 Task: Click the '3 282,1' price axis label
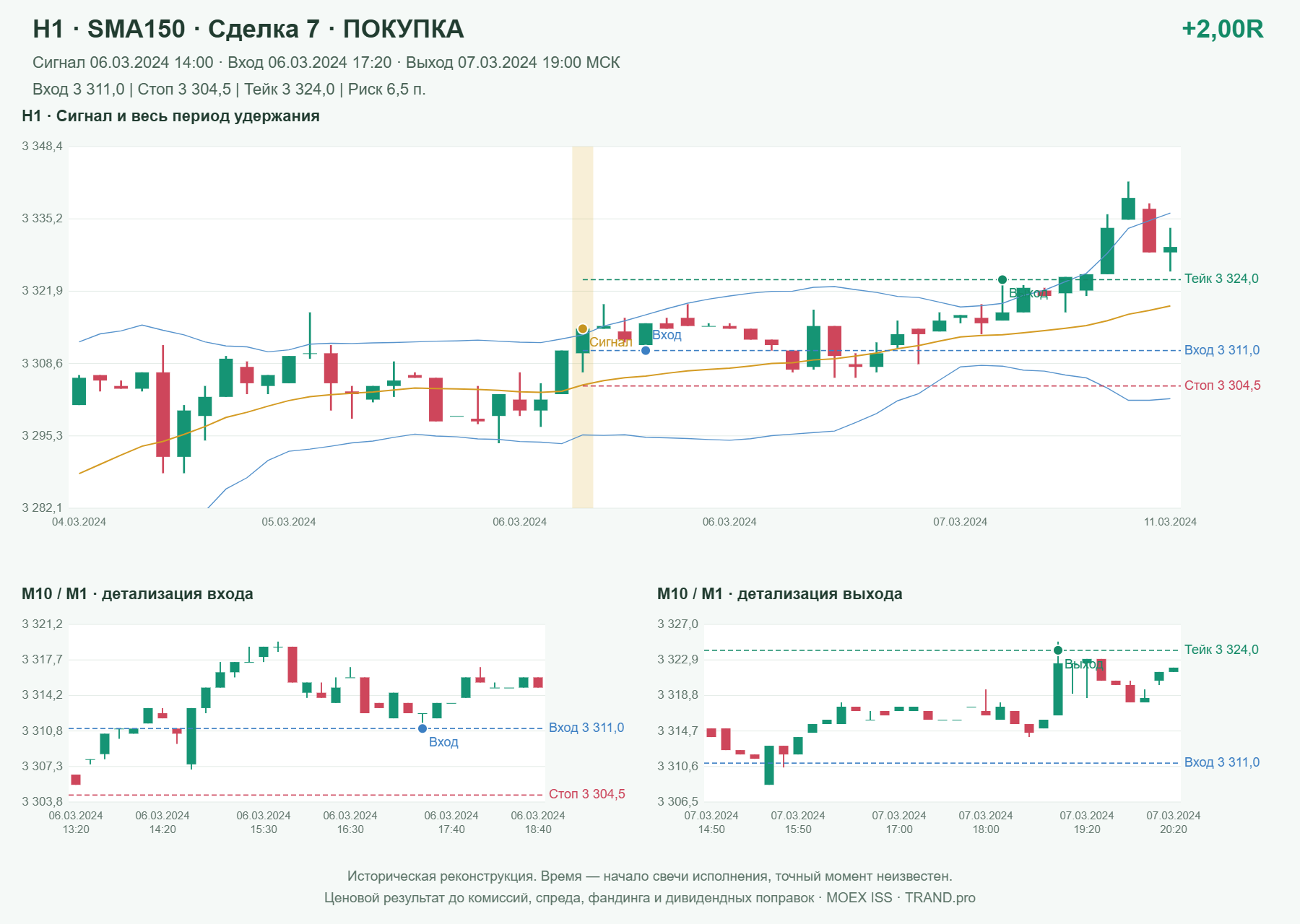(42, 507)
